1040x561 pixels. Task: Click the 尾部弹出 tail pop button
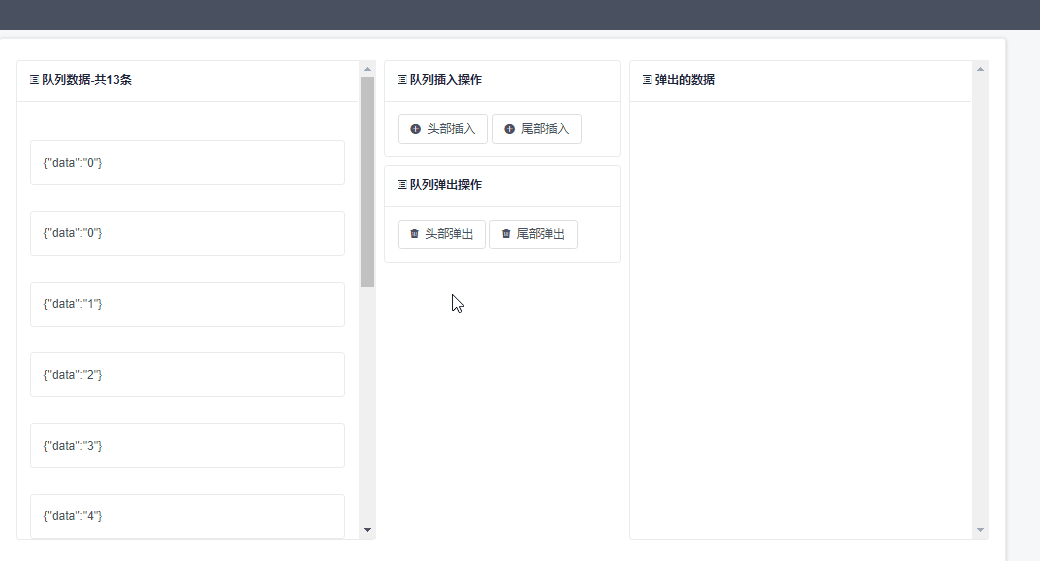533,234
